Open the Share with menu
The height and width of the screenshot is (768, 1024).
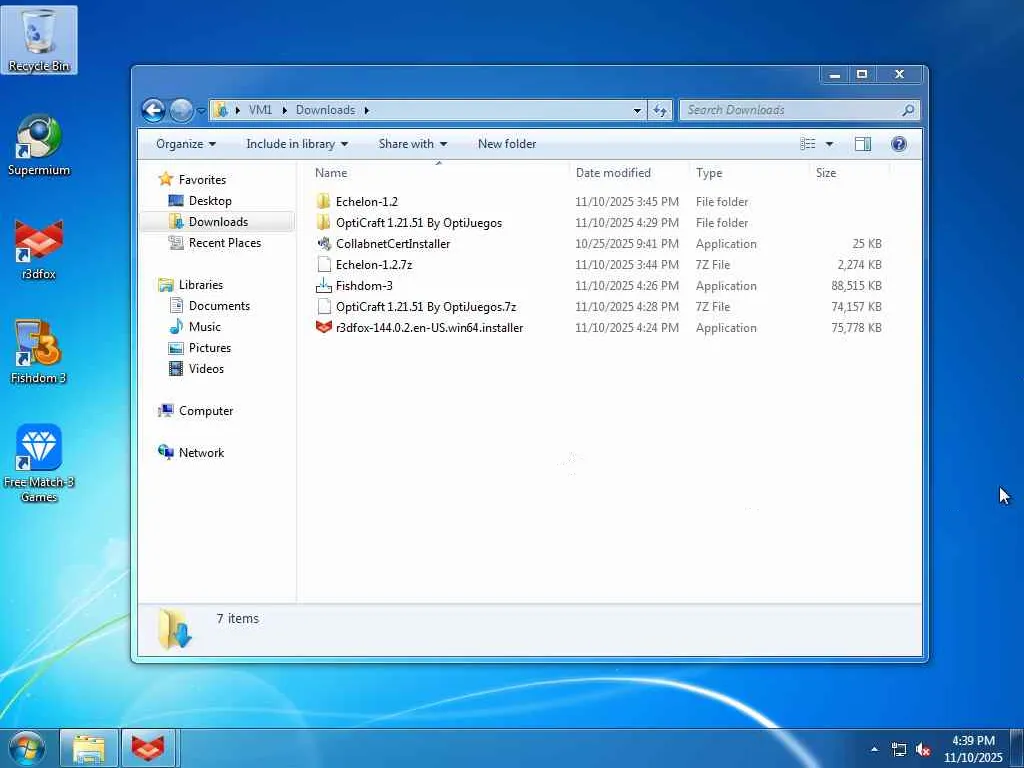(x=413, y=144)
